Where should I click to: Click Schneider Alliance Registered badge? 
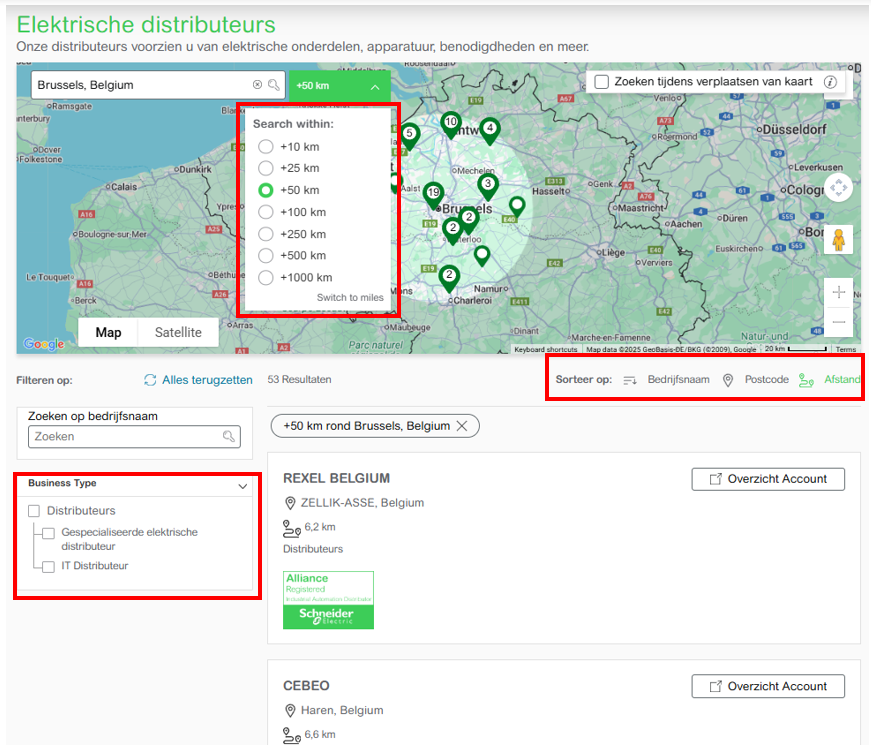(x=328, y=600)
